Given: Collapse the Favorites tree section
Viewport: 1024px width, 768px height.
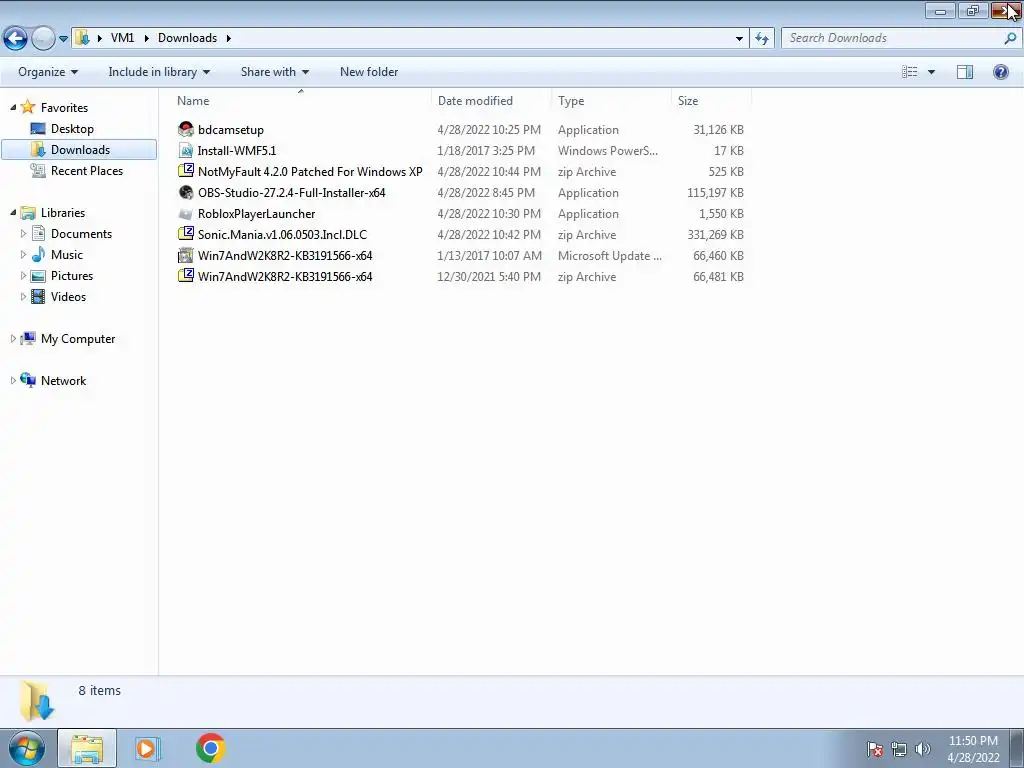Looking at the screenshot, I should pos(12,107).
